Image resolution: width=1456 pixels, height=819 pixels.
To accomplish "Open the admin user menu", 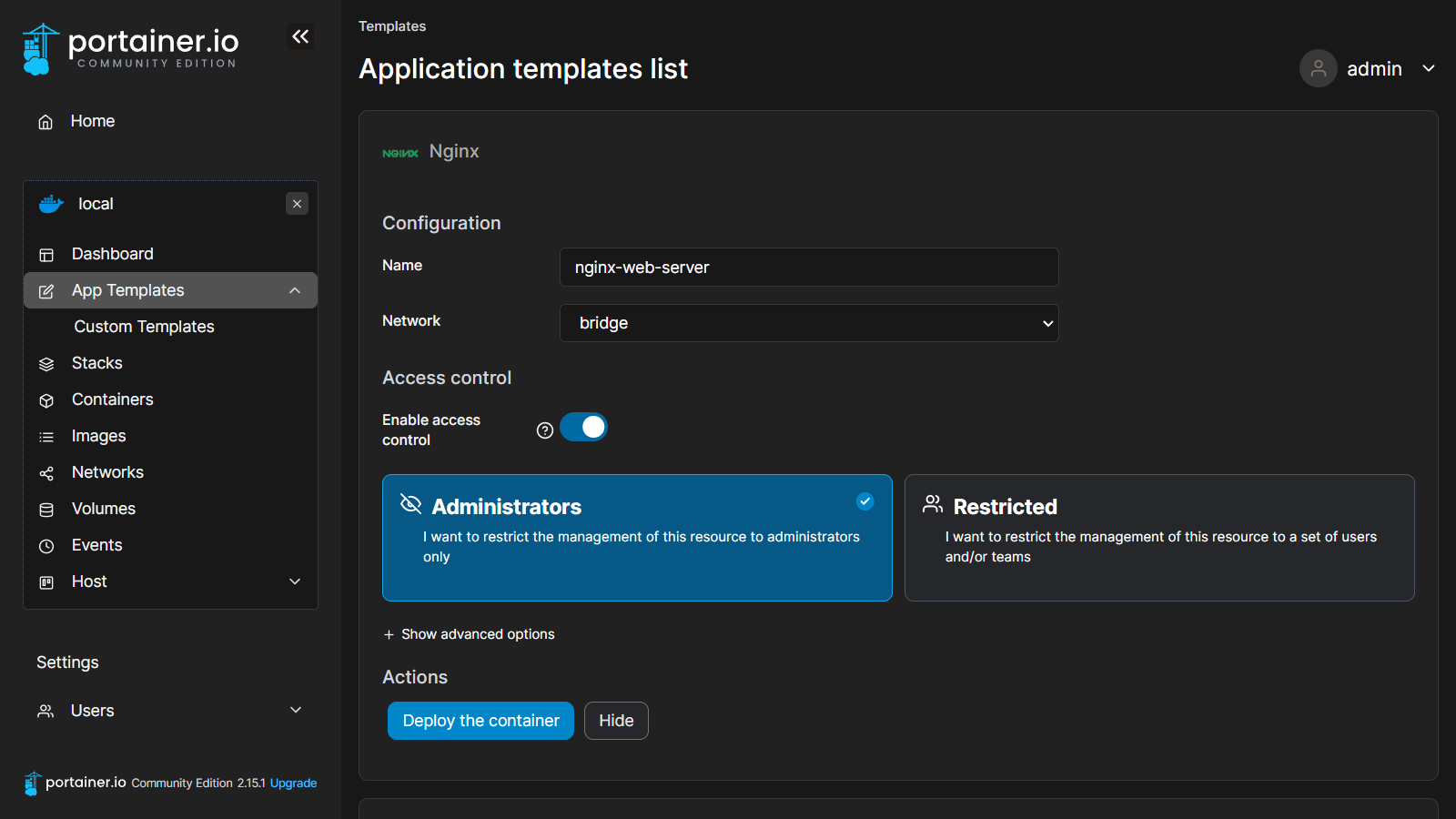I will pyautogui.click(x=1368, y=69).
